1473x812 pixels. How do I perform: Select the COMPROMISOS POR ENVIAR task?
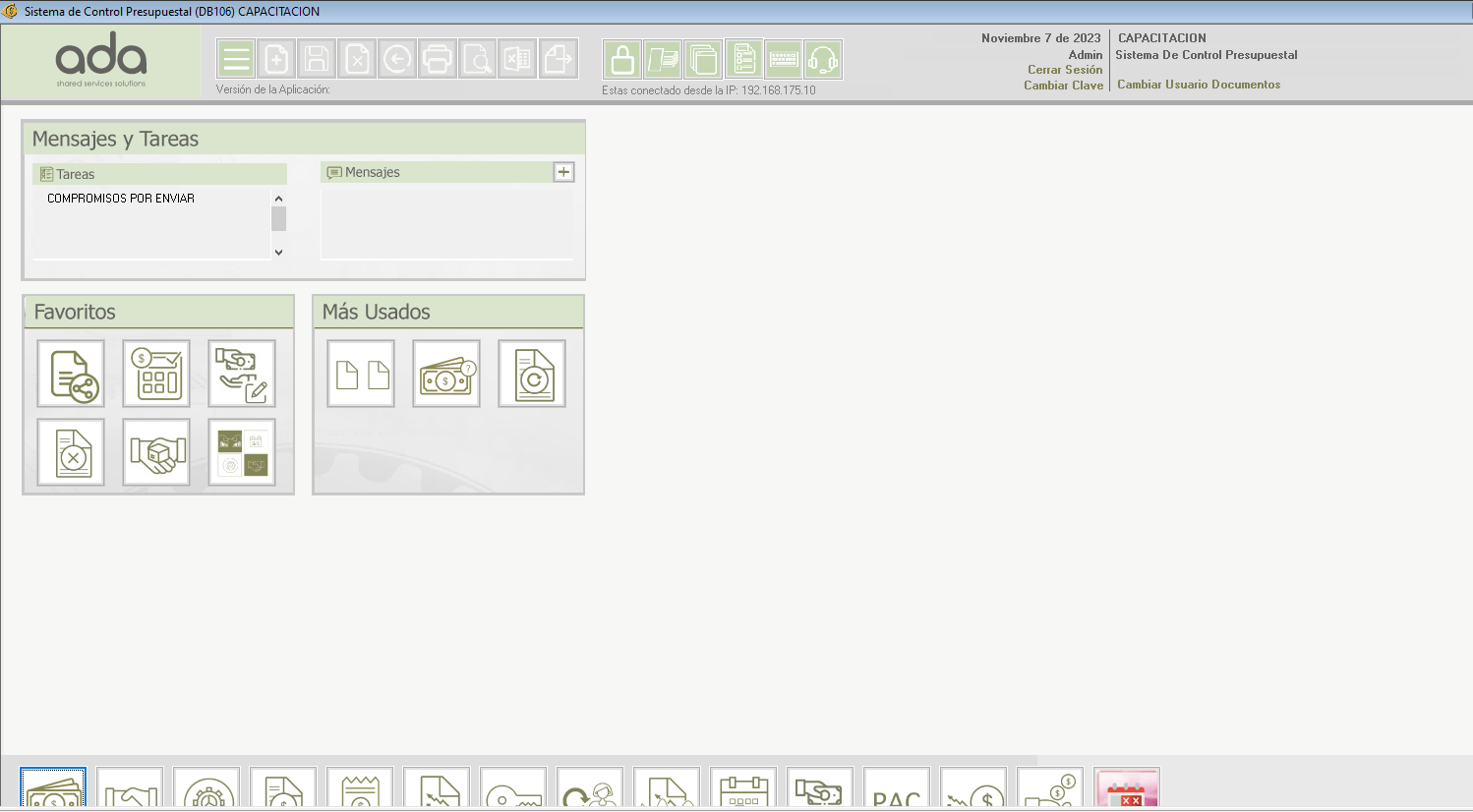[x=121, y=199]
